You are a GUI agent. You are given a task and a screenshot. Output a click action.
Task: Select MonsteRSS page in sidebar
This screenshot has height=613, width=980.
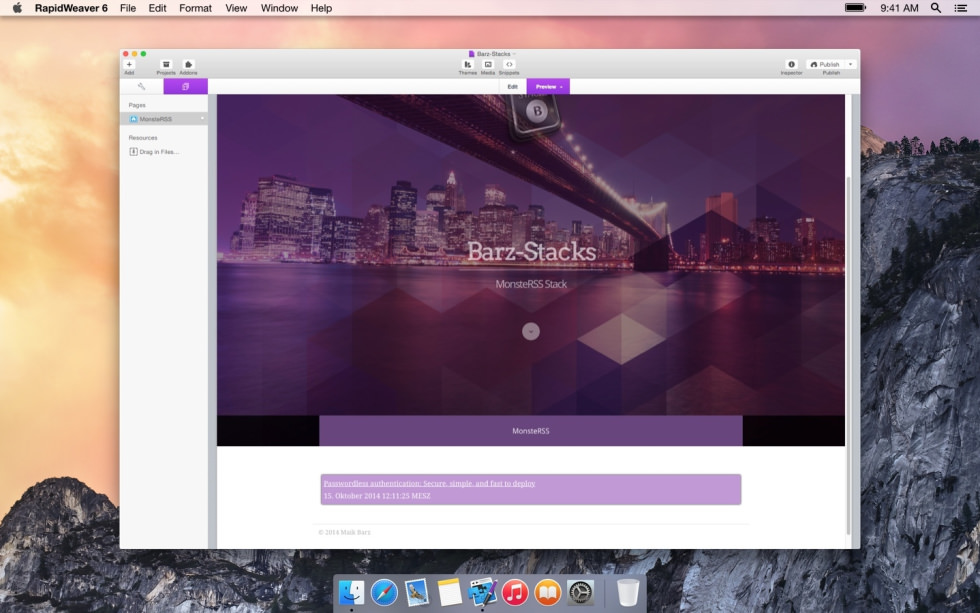[x=164, y=119]
